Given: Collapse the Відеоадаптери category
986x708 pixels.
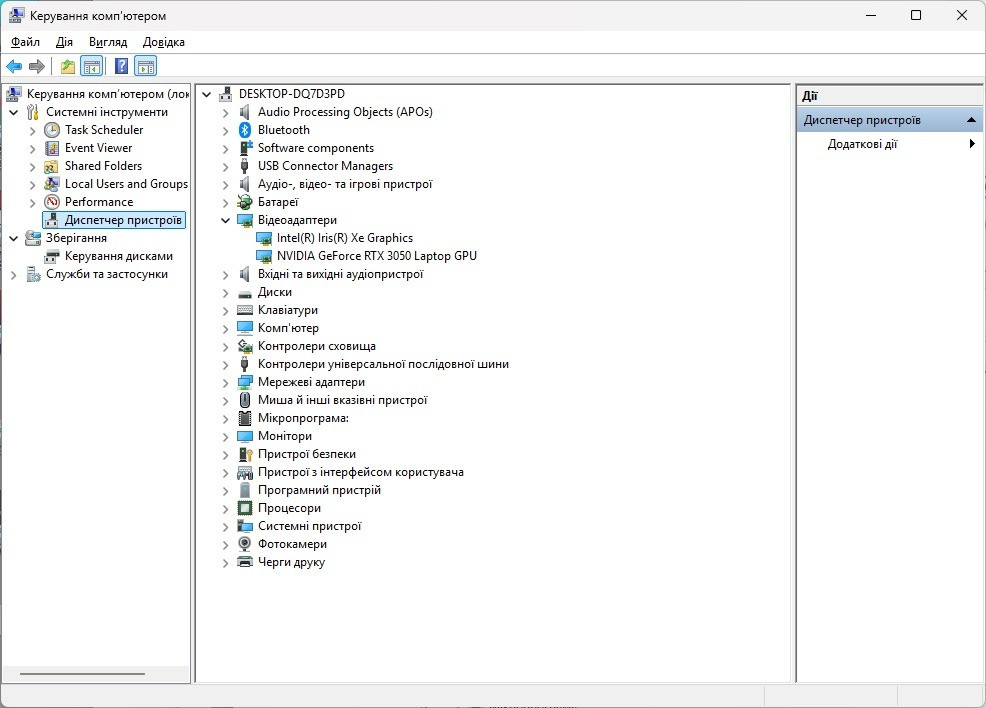Looking at the screenshot, I should (226, 220).
